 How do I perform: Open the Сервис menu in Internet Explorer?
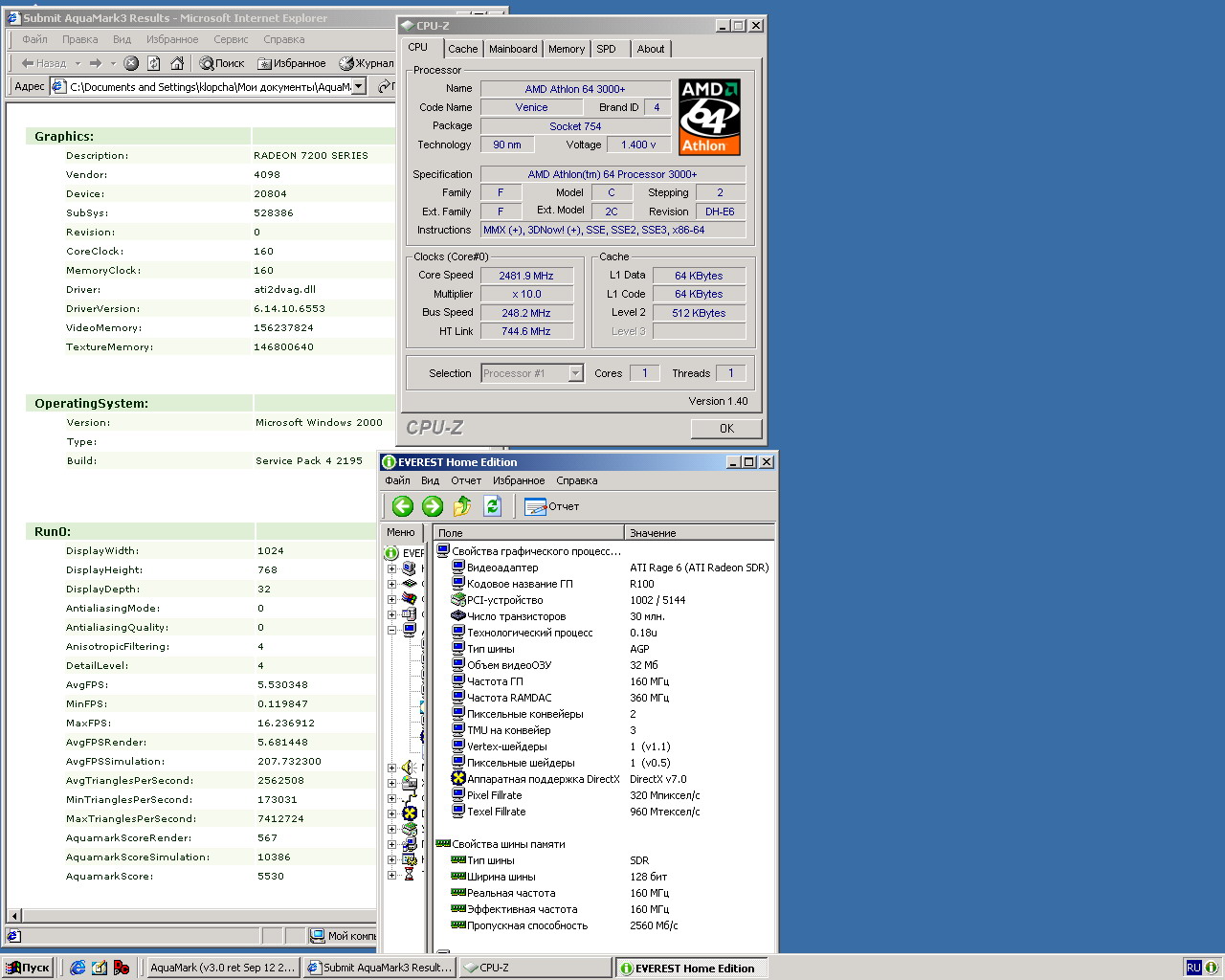tap(231, 39)
